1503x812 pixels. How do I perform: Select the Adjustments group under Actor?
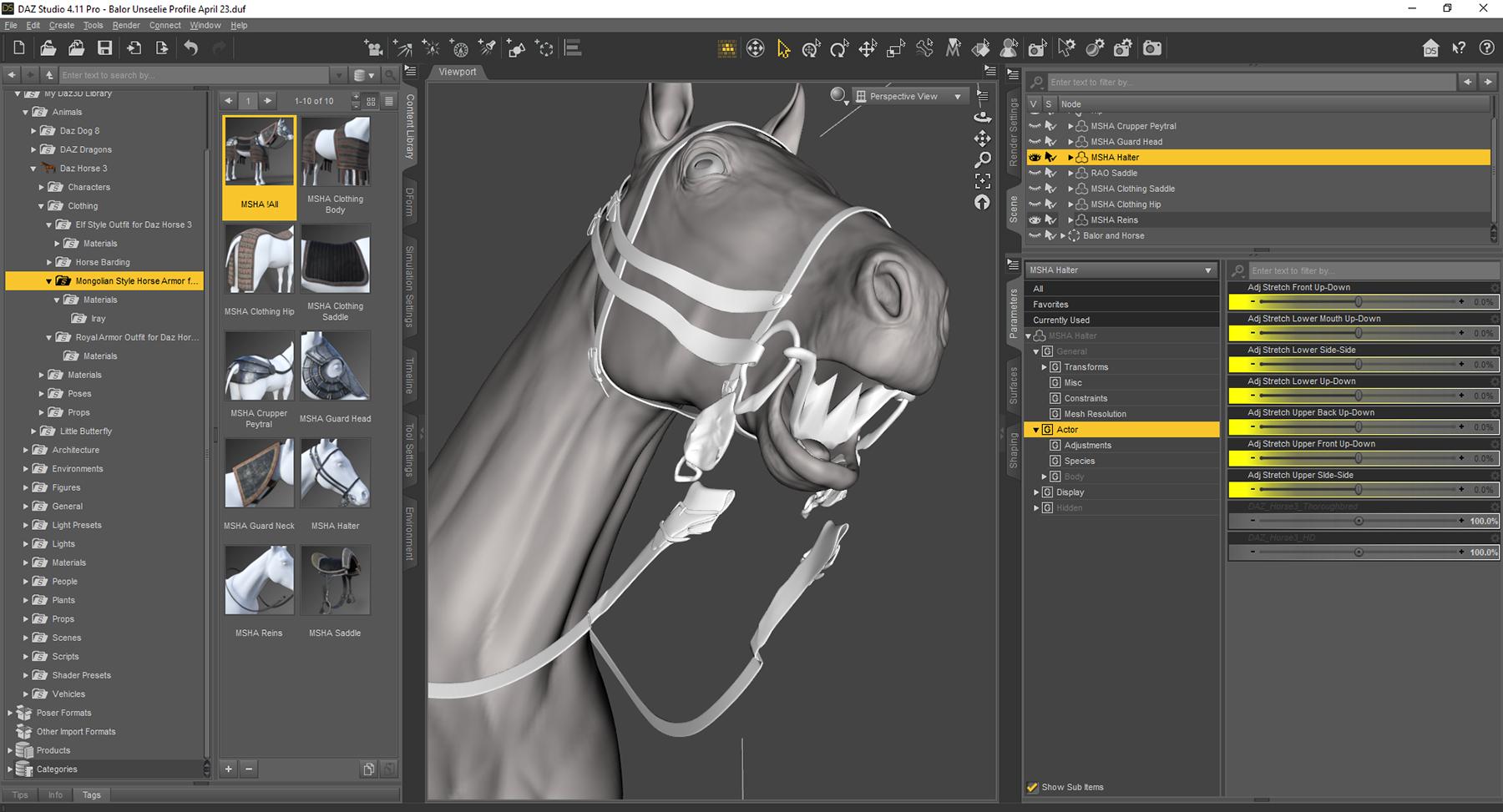1087,446
